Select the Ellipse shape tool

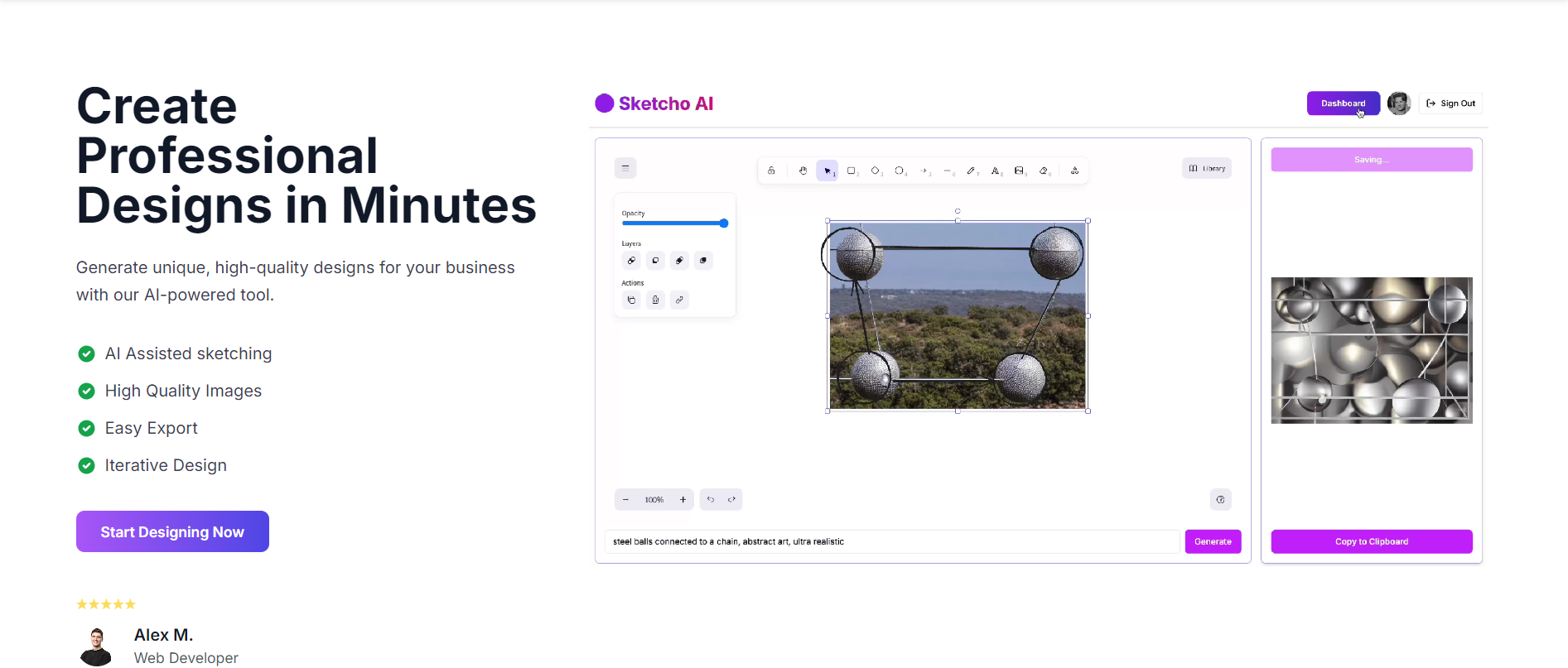[x=900, y=171]
